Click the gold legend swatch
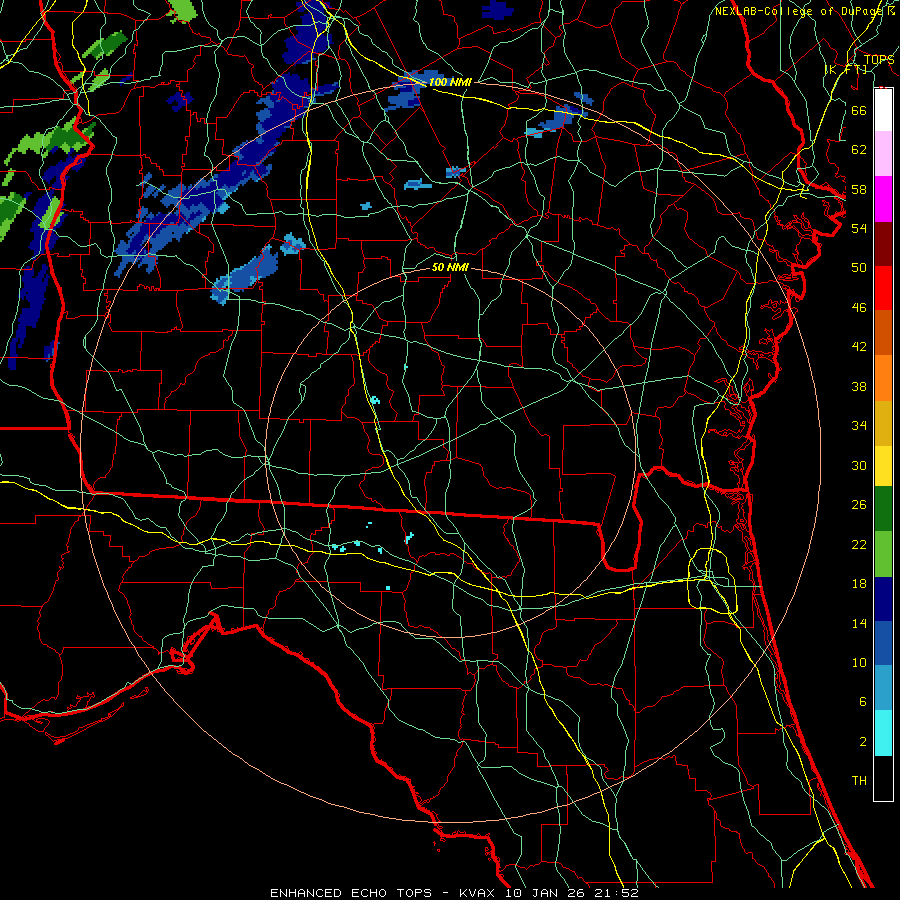Image resolution: width=900 pixels, height=900 pixels. tap(883, 423)
